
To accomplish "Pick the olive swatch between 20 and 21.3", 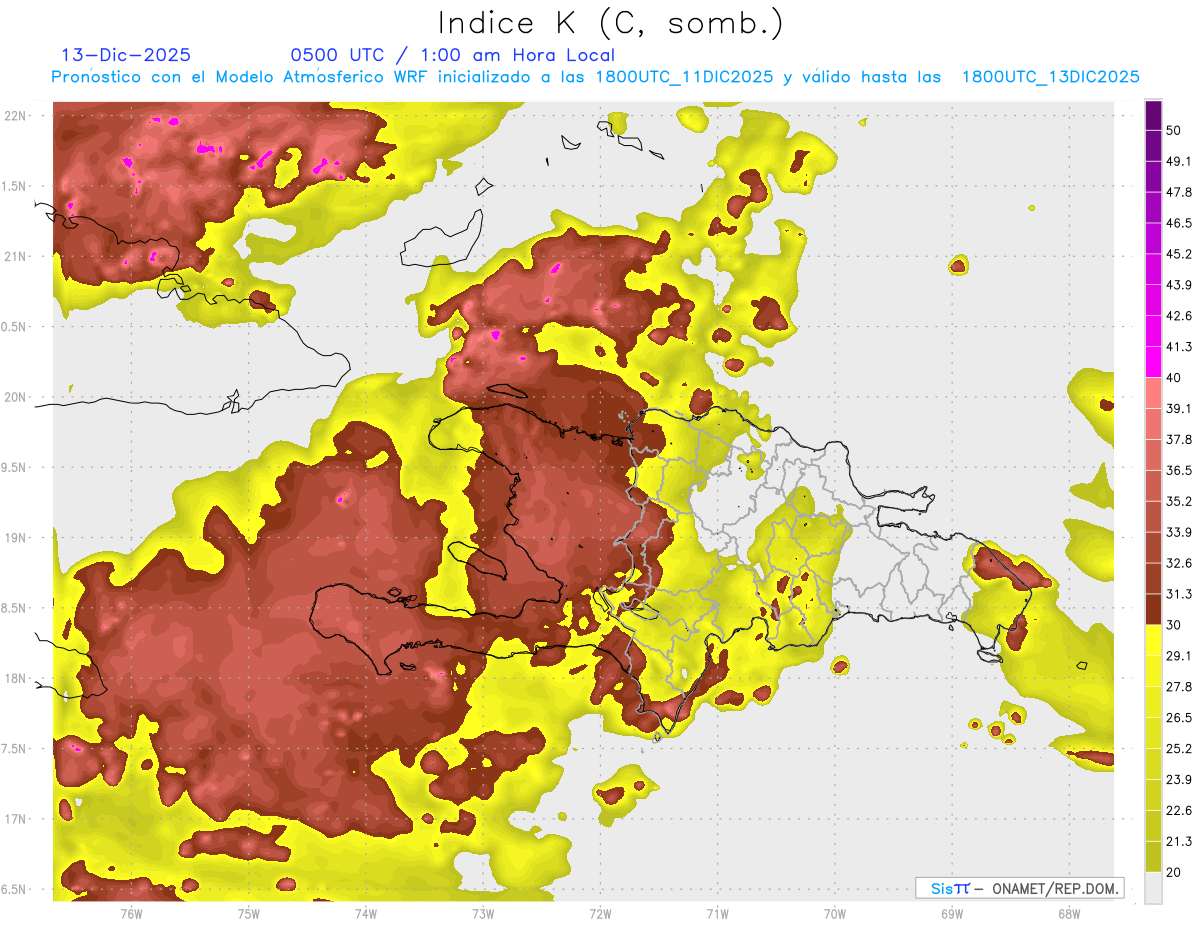I will pos(1153,856).
